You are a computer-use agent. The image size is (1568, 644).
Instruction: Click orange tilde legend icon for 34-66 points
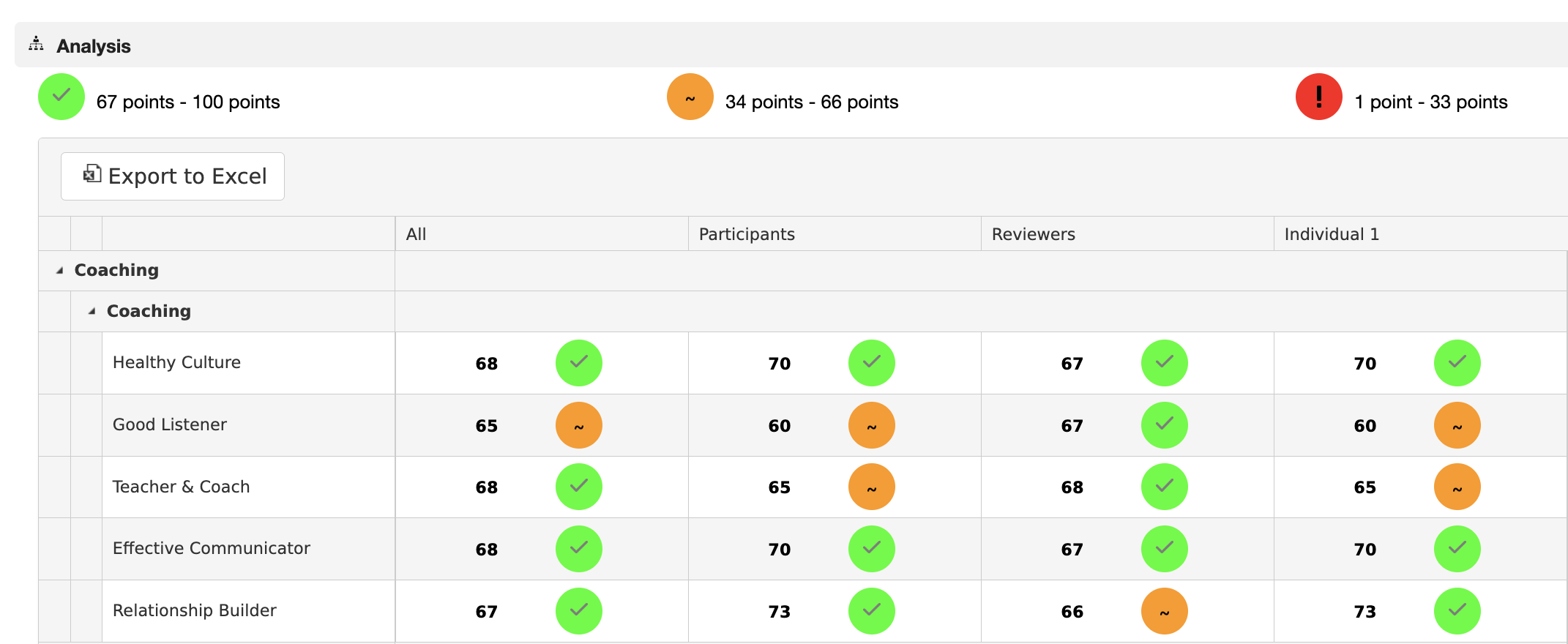(x=690, y=97)
